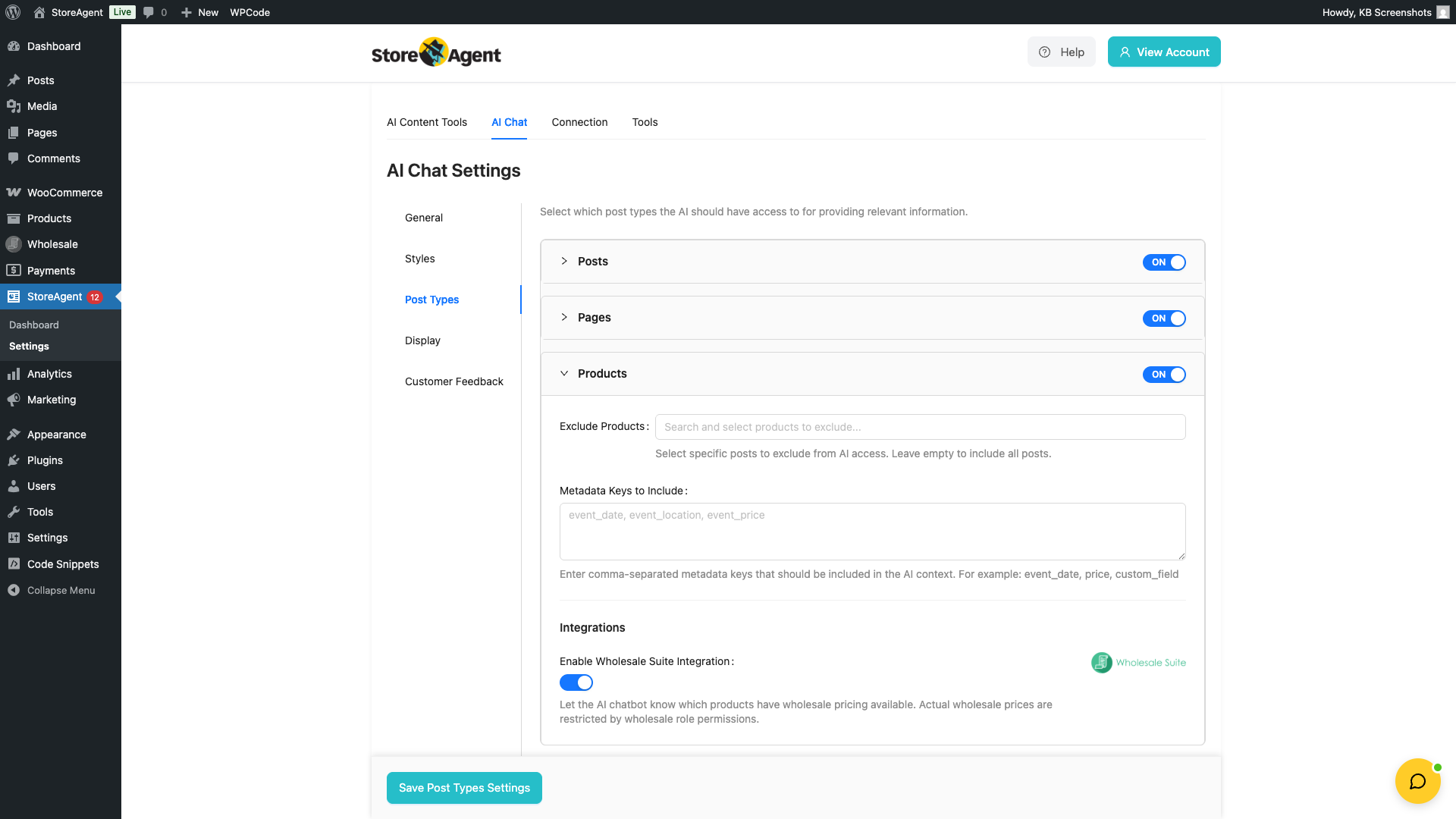Click the Live status badge
The width and height of the screenshot is (1456, 819).
coord(122,12)
